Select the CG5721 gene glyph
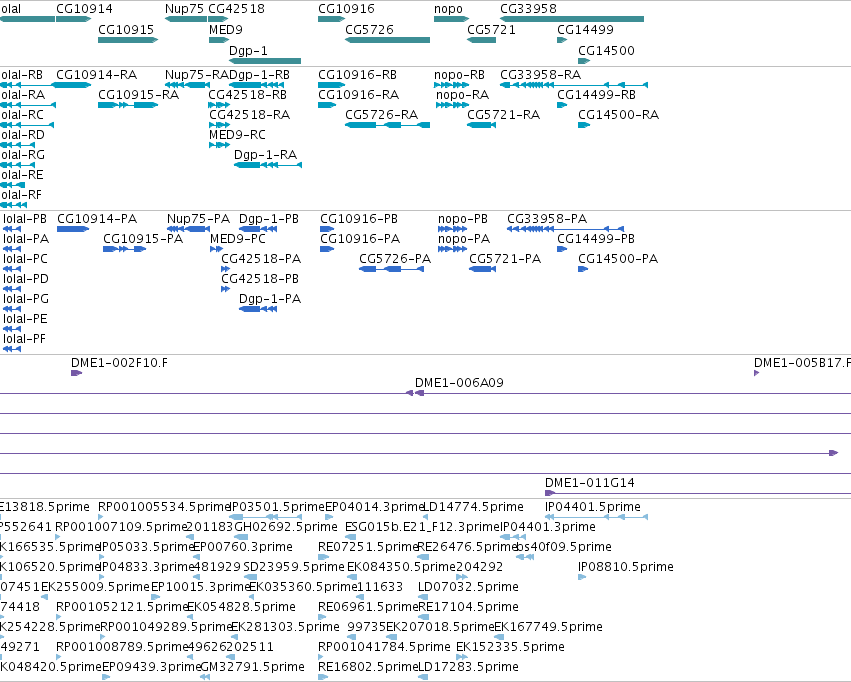The width and height of the screenshot is (851, 682). click(481, 40)
